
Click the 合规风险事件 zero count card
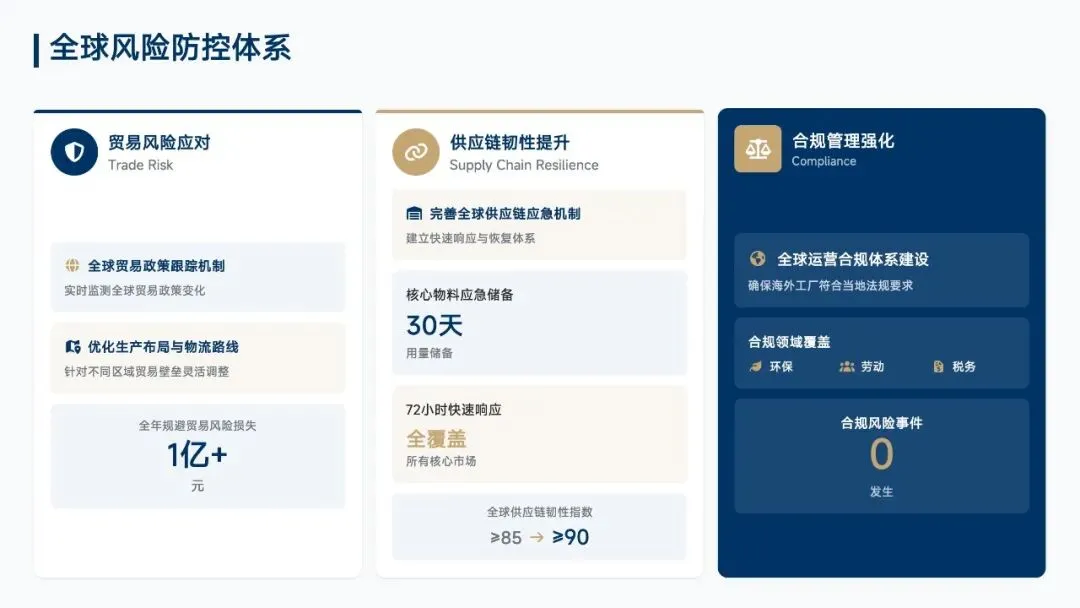881,456
